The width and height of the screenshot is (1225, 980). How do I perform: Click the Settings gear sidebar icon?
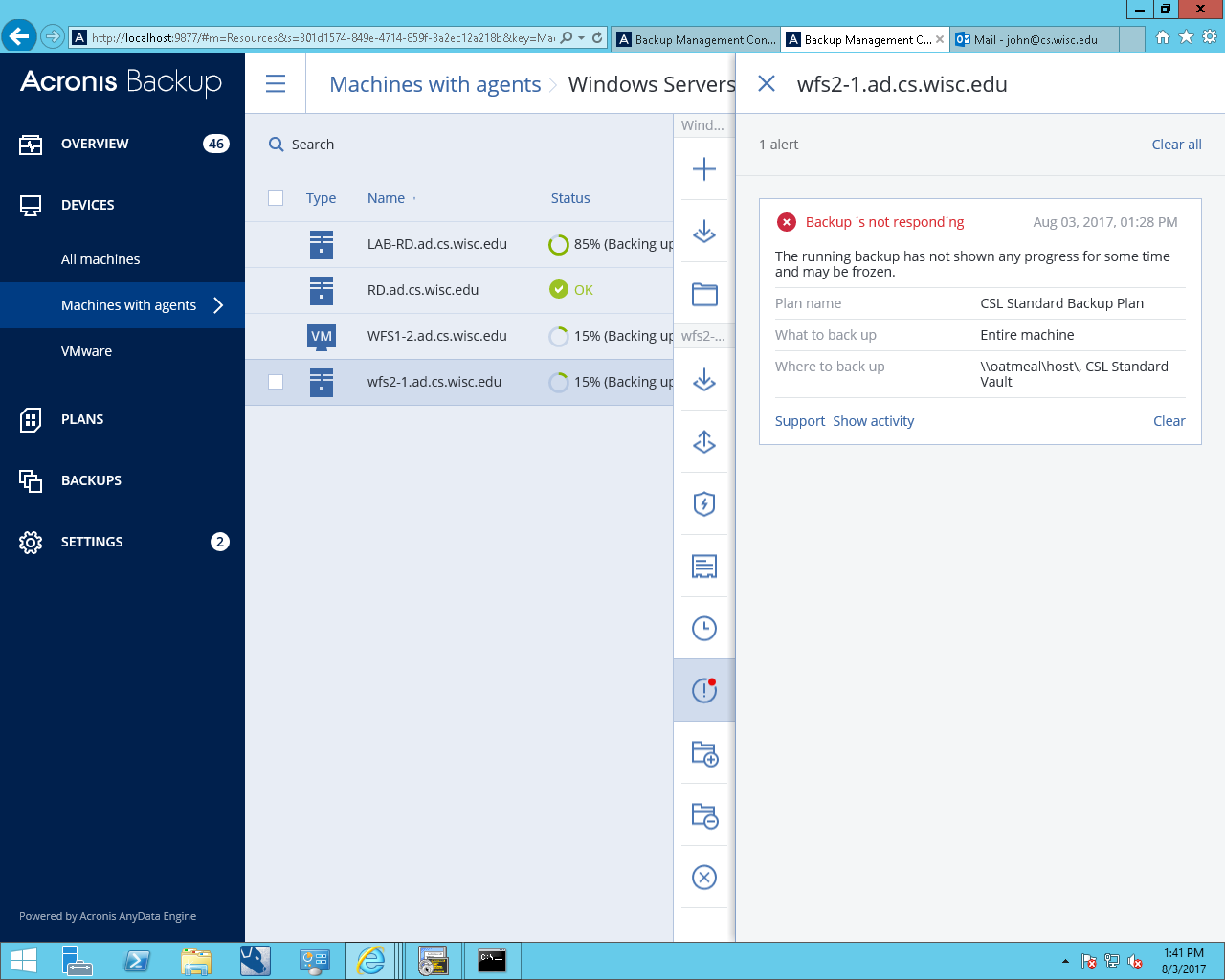coord(31,542)
